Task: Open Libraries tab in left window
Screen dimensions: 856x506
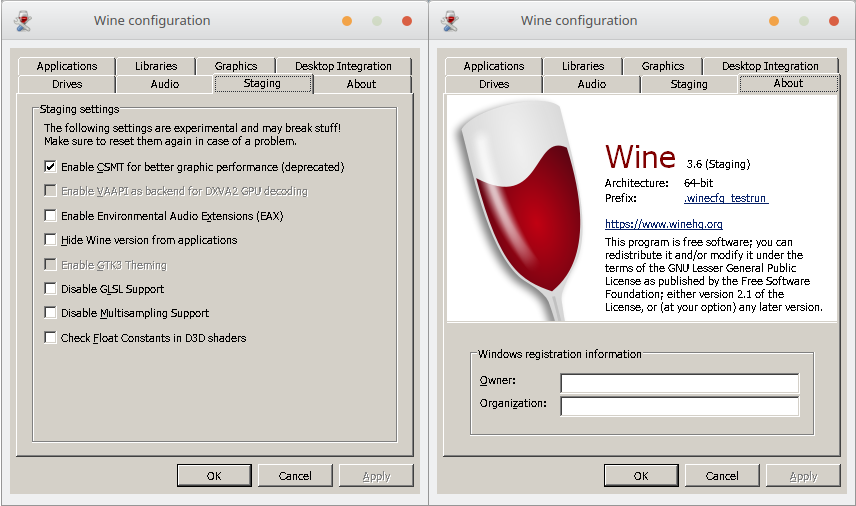Action: tap(156, 66)
